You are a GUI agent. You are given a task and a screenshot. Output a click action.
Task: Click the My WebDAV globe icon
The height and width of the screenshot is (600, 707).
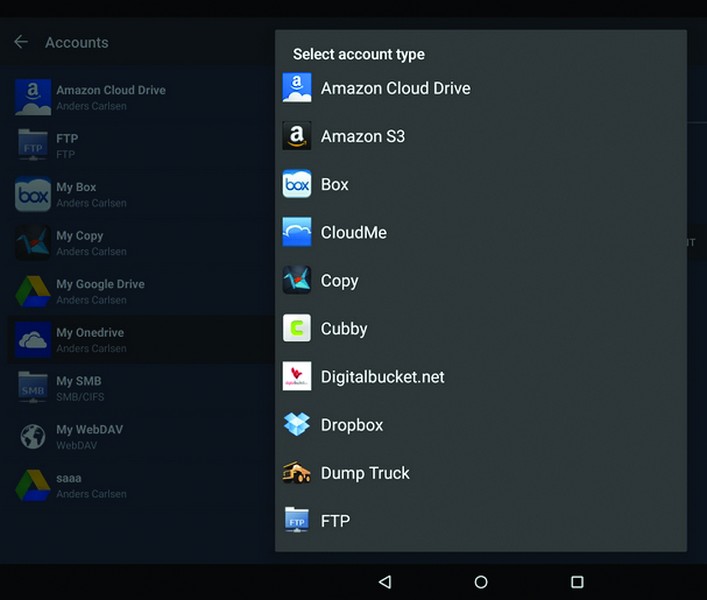[x=33, y=436]
